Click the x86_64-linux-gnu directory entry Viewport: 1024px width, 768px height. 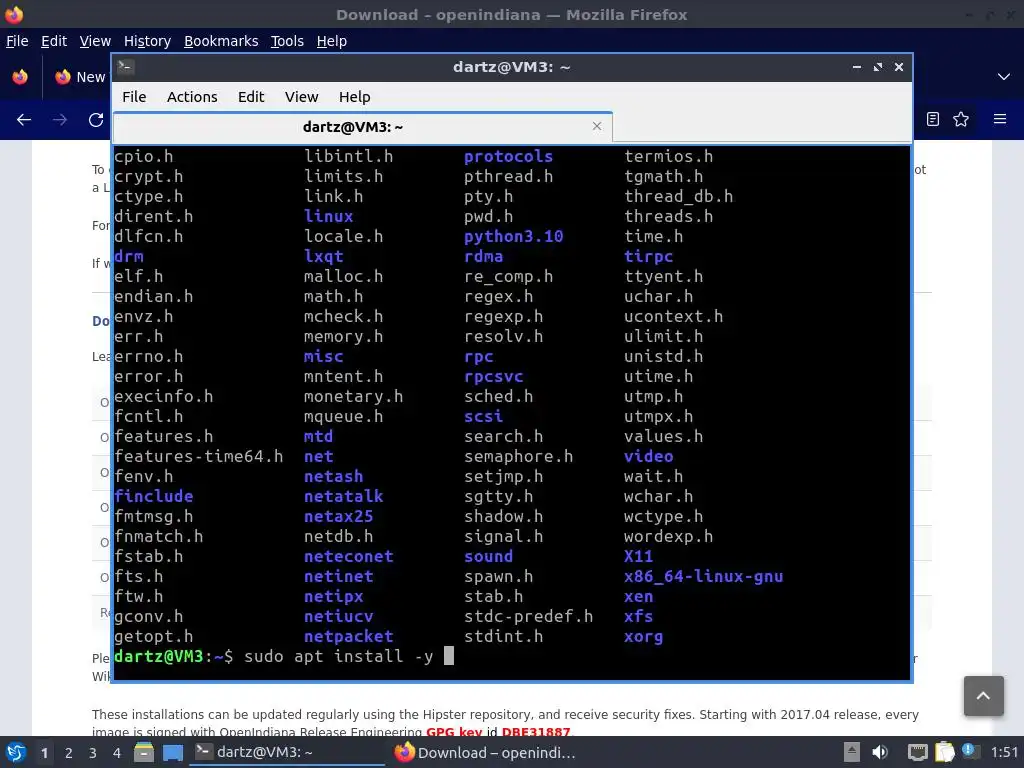pos(703,577)
